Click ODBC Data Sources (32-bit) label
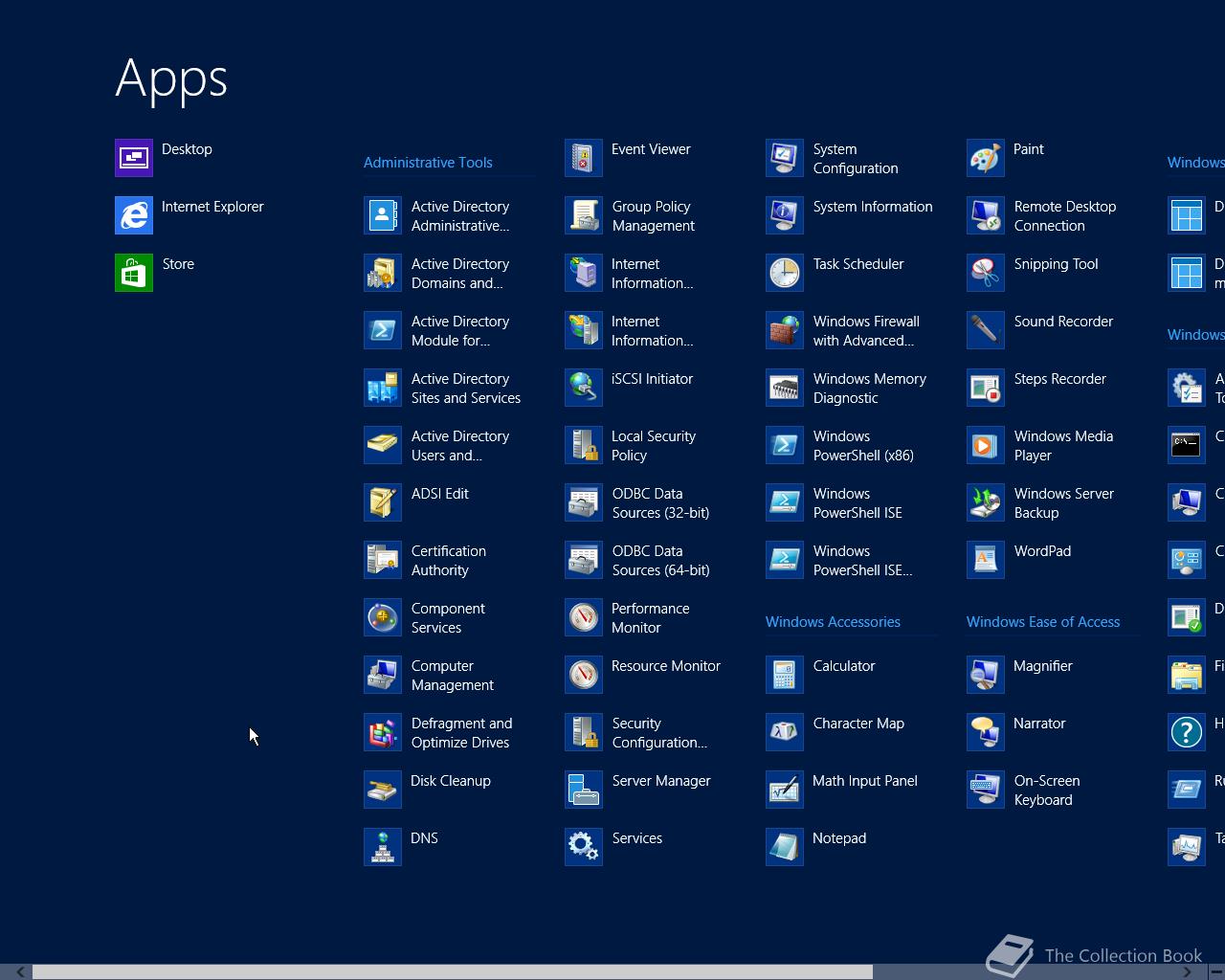The image size is (1225, 980). [x=660, y=503]
